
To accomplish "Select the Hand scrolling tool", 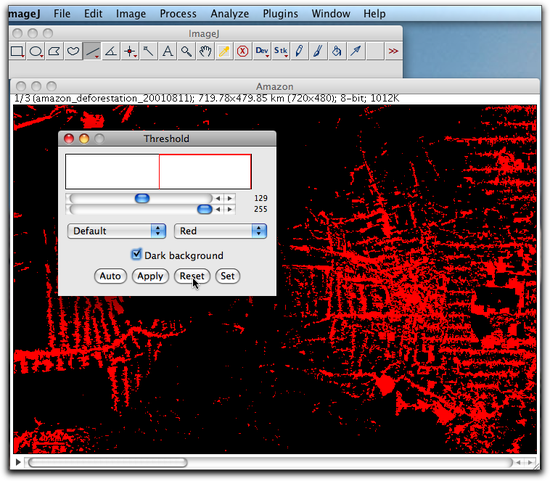I will (205, 52).
